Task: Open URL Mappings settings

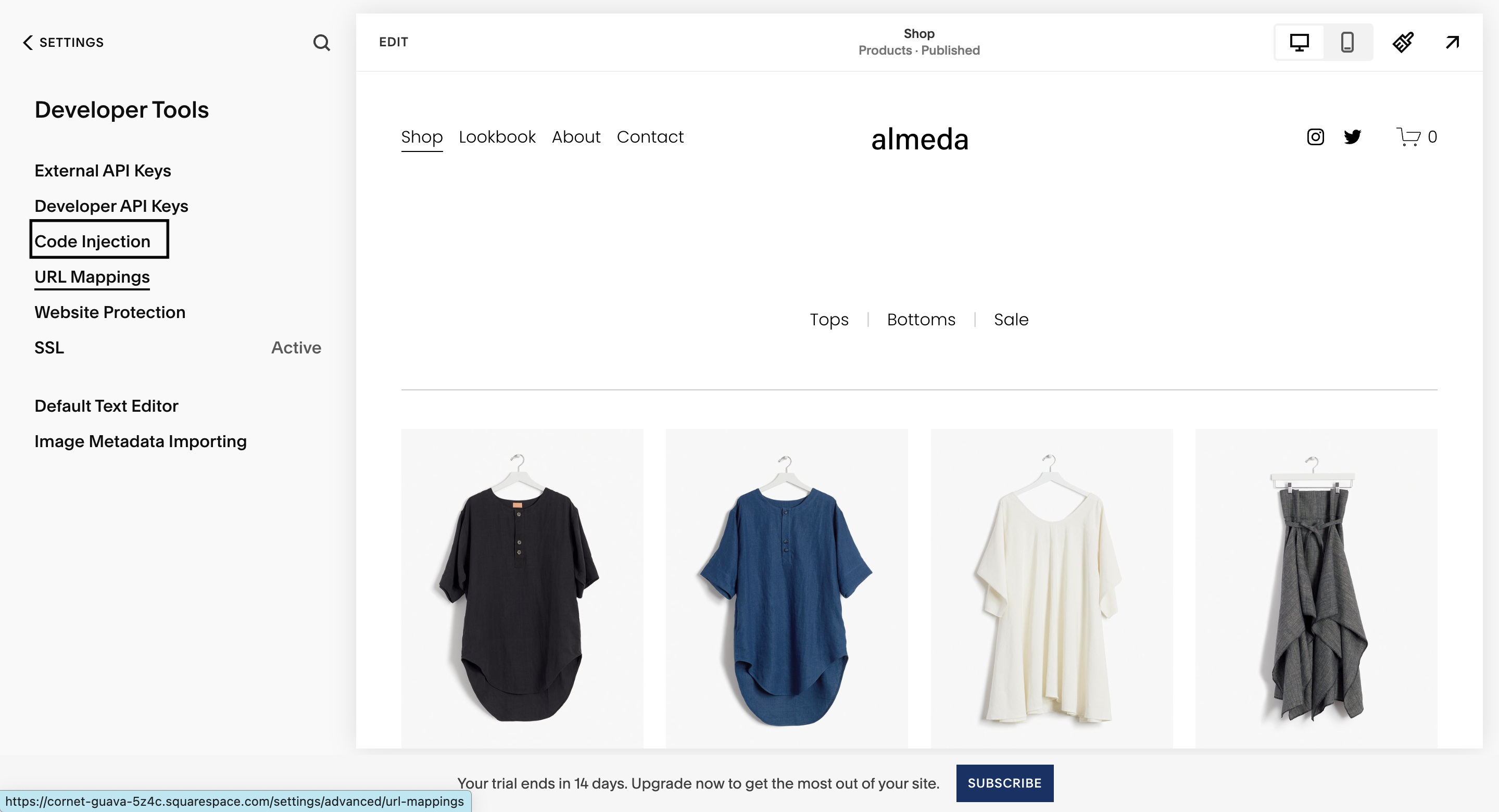Action: 92,277
